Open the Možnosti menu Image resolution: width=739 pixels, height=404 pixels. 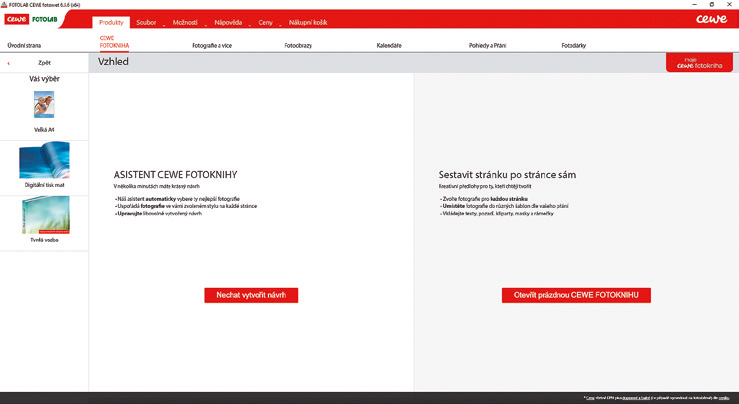[x=185, y=22]
